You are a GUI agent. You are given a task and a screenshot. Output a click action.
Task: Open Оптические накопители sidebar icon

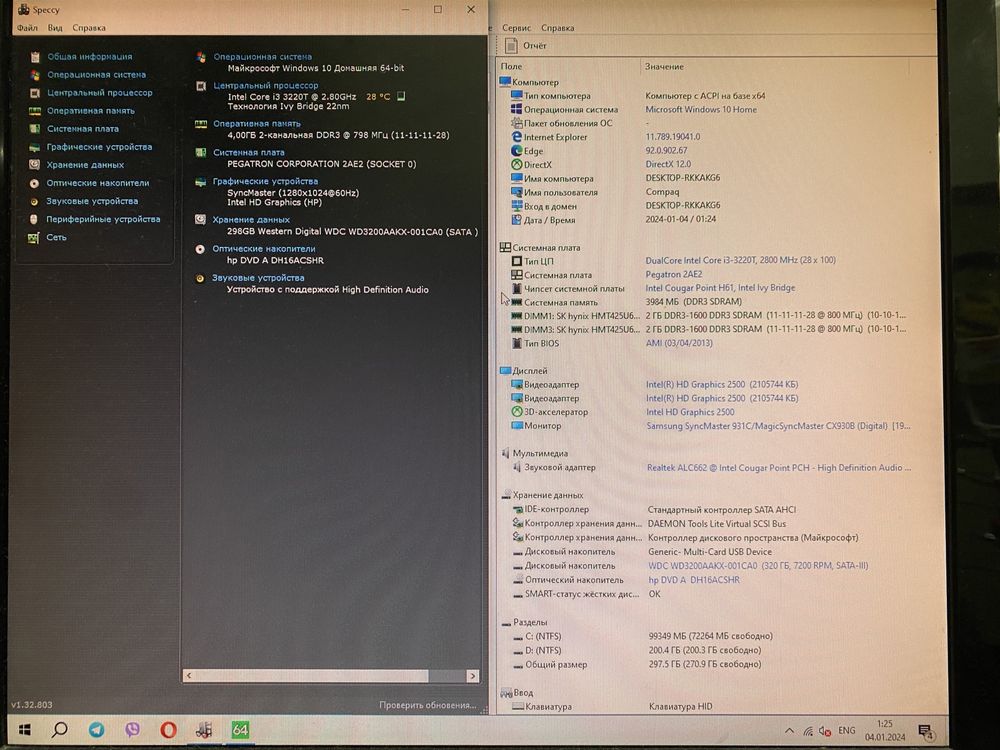(34, 183)
